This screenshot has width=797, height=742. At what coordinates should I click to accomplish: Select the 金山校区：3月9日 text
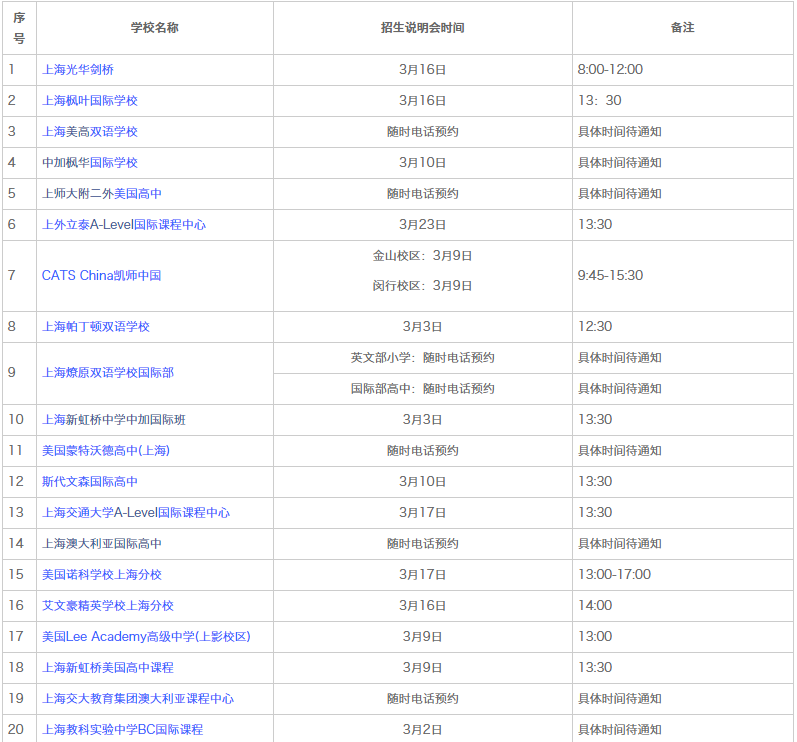422,256
